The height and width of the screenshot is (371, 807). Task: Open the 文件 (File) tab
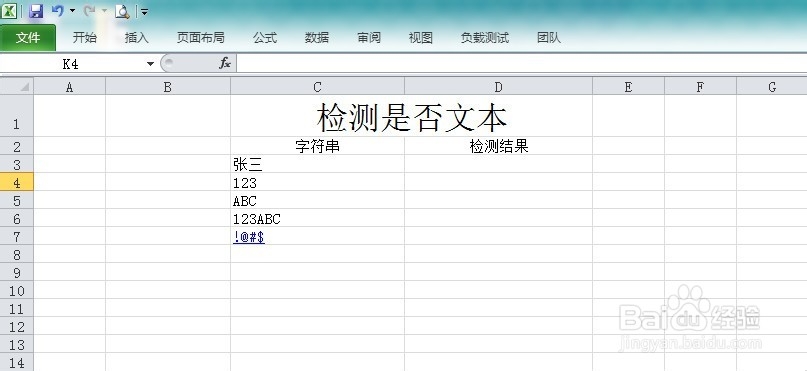click(x=28, y=38)
